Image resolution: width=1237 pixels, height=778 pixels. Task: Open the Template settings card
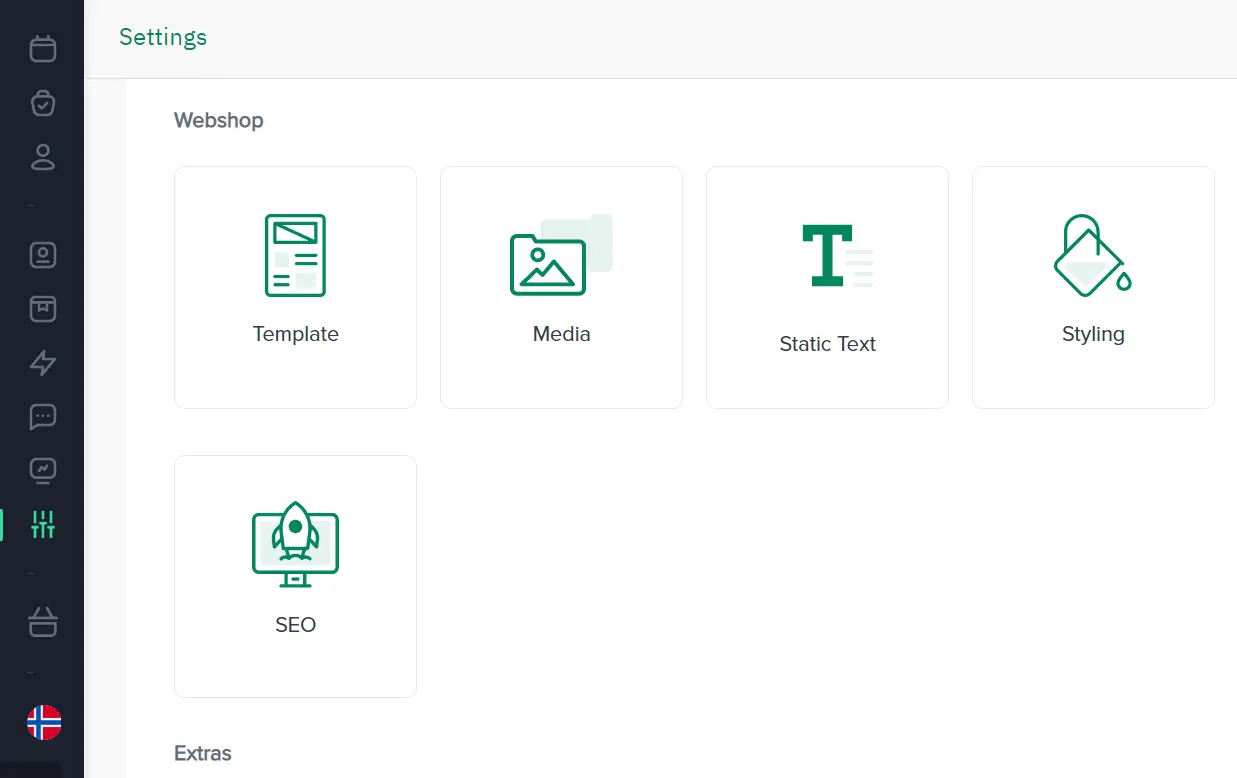[295, 288]
